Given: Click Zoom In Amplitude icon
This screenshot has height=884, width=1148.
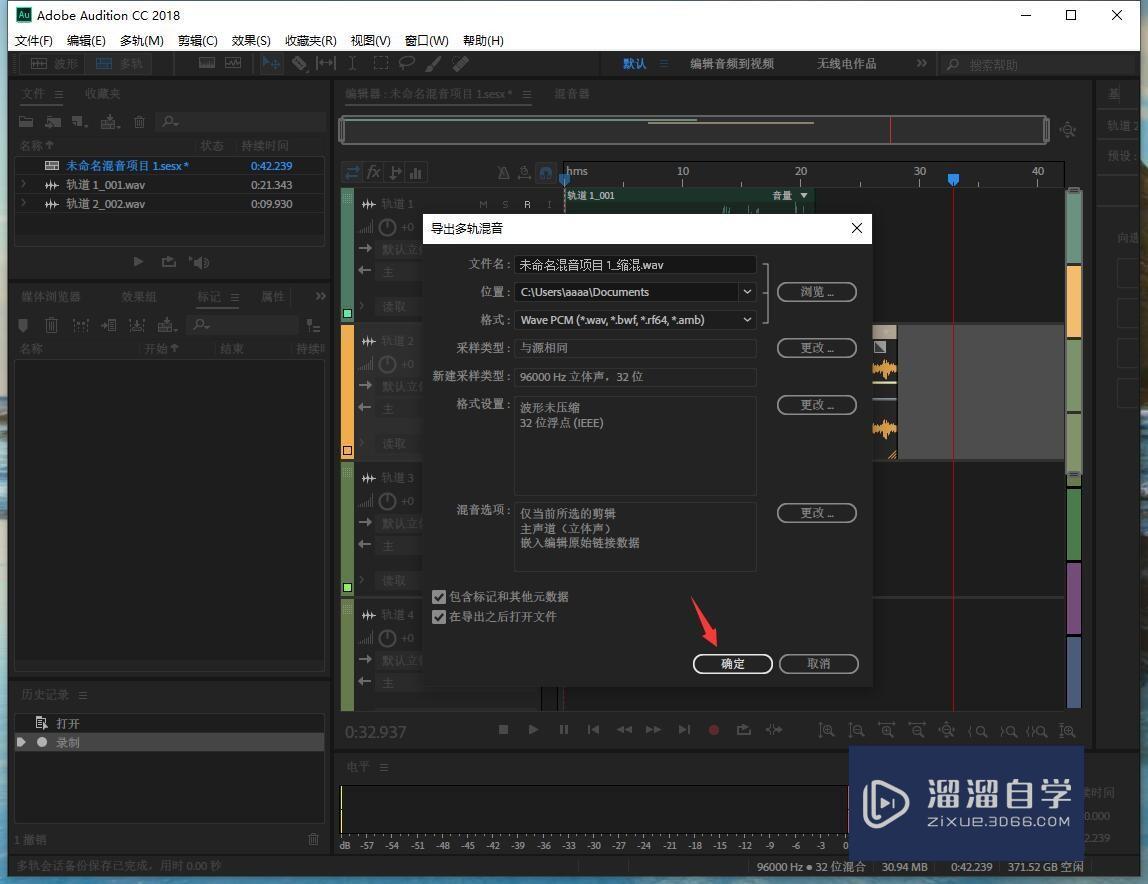Looking at the screenshot, I should [826, 730].
